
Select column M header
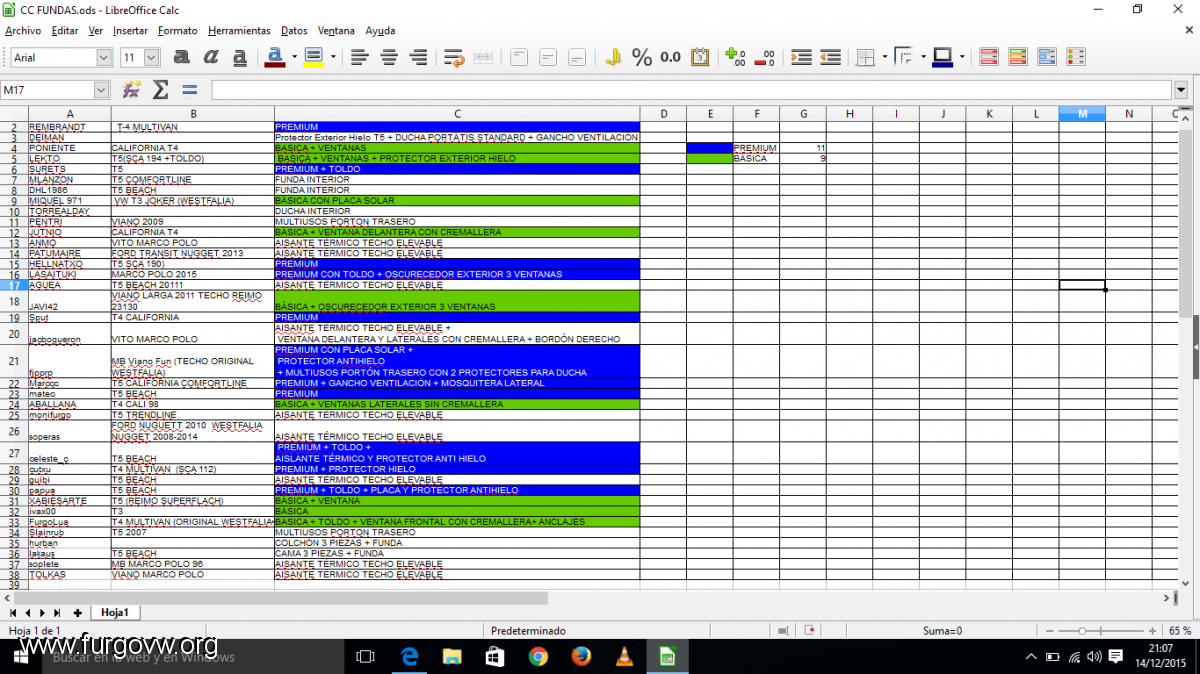pyautogui.click(x=1082, y=113)
